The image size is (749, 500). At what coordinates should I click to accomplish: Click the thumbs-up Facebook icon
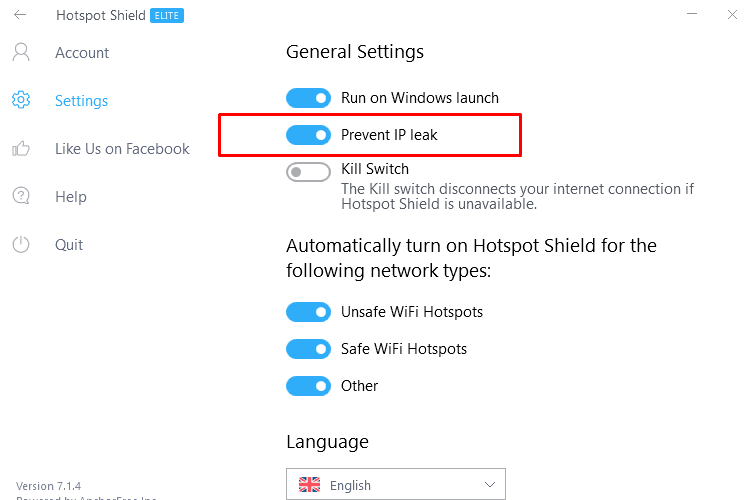(21, 149)
